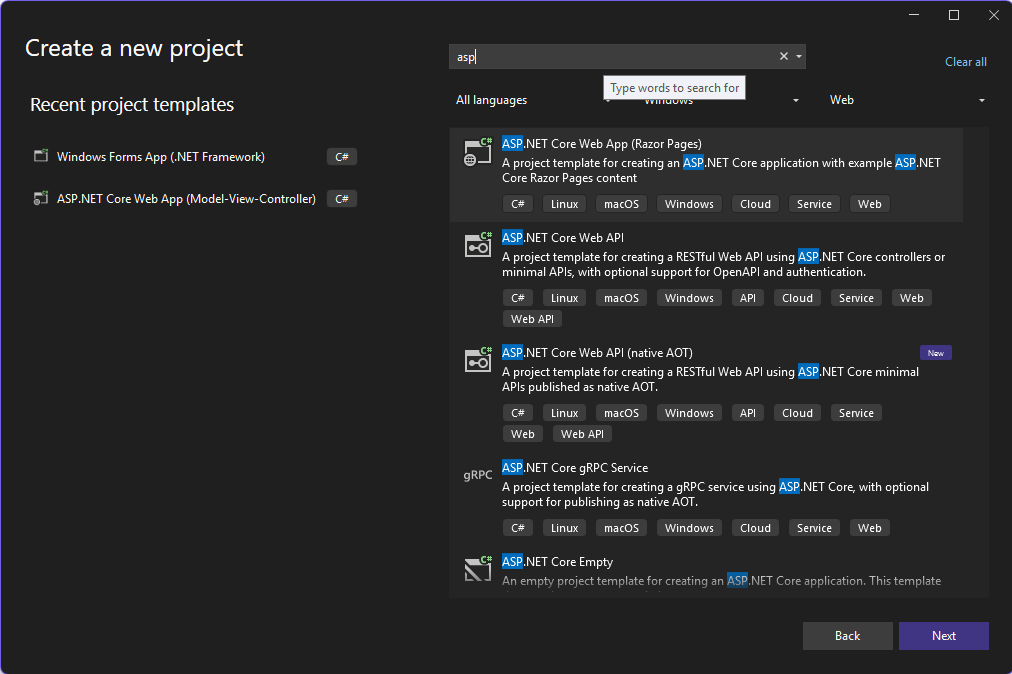
Task: Select the ASP.NET Core Web API (native AOT) title
Action: pos(597,352)
